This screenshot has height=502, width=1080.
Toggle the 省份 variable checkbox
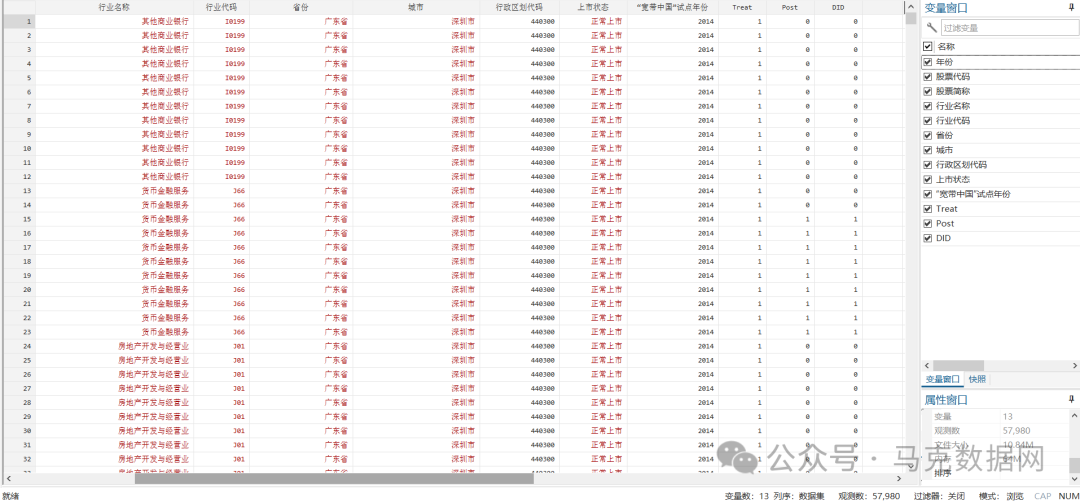click(x=928, y=135)
